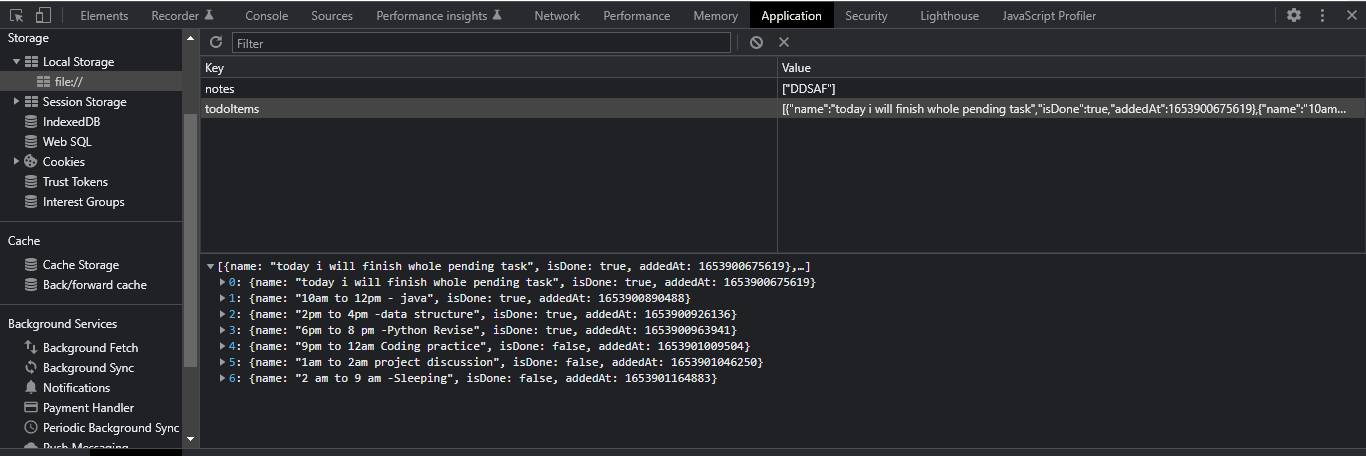The height and width of the screenshot is (456, 1366).
Task: Open the Sources tab
Action: coord(332,15)
